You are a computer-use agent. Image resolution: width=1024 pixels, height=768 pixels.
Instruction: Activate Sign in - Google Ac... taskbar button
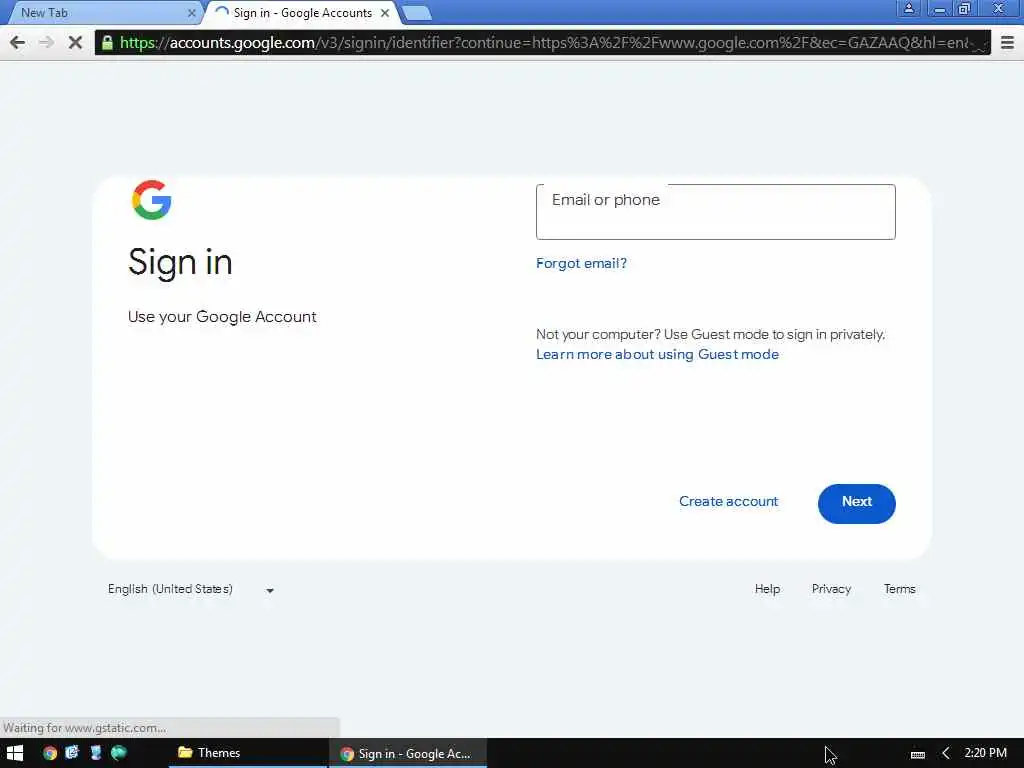[408, 754]
